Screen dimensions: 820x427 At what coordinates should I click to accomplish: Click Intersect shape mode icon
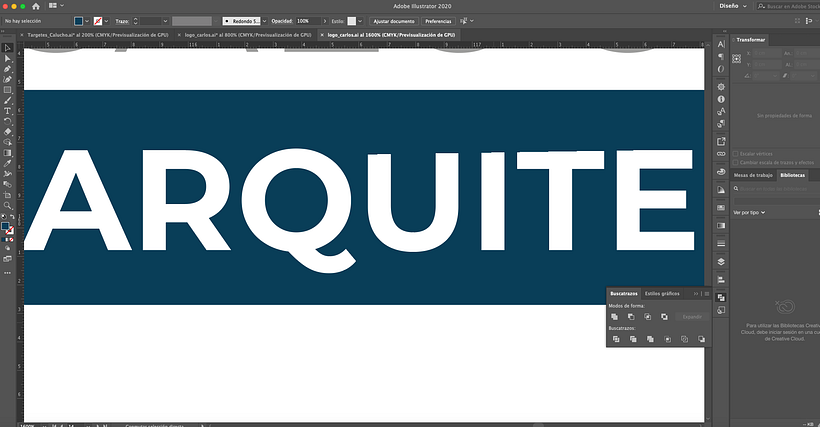pyautogui.click(x=648, y=317)
